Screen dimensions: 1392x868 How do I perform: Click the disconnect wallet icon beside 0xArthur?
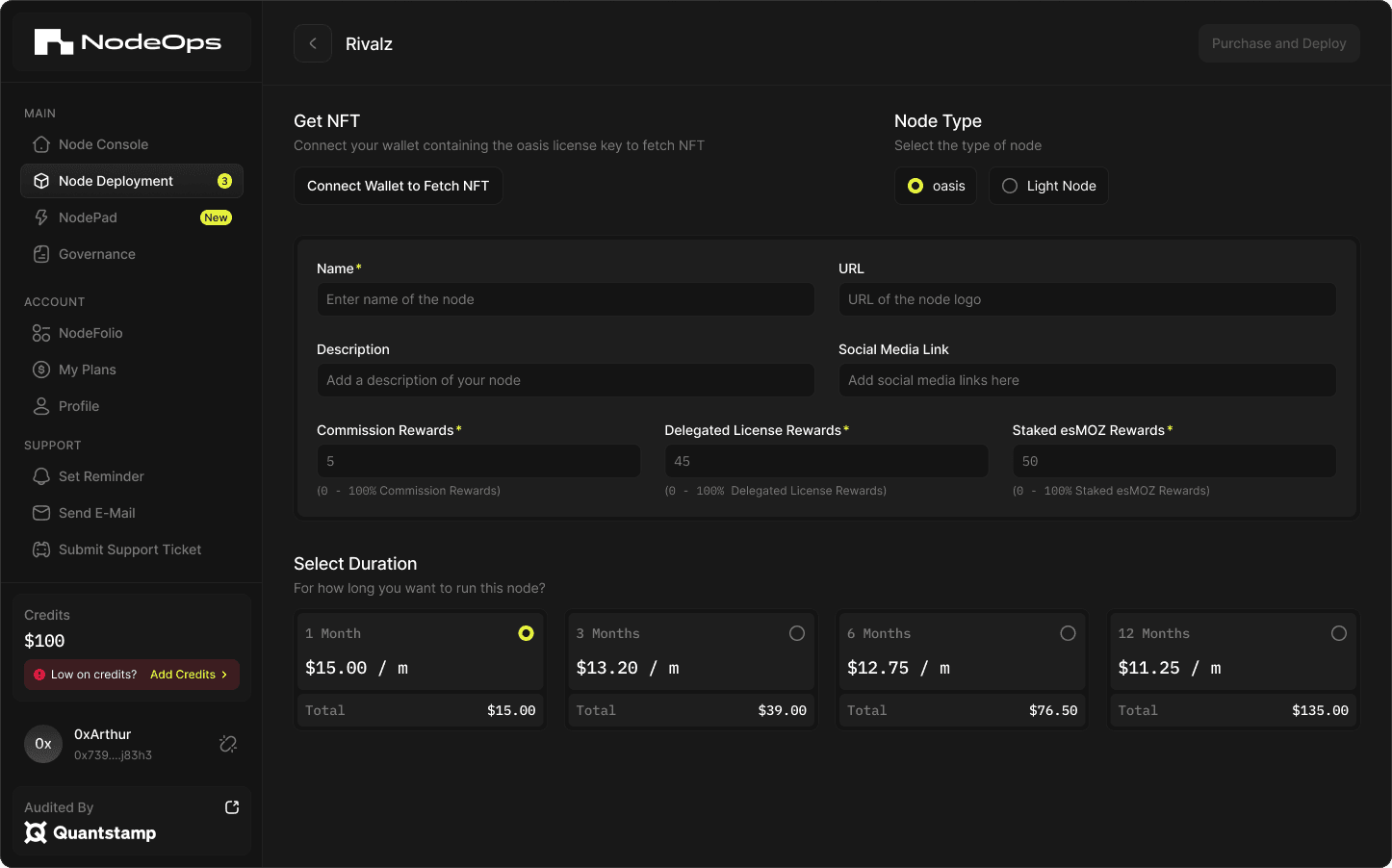(x=228, y=744)
